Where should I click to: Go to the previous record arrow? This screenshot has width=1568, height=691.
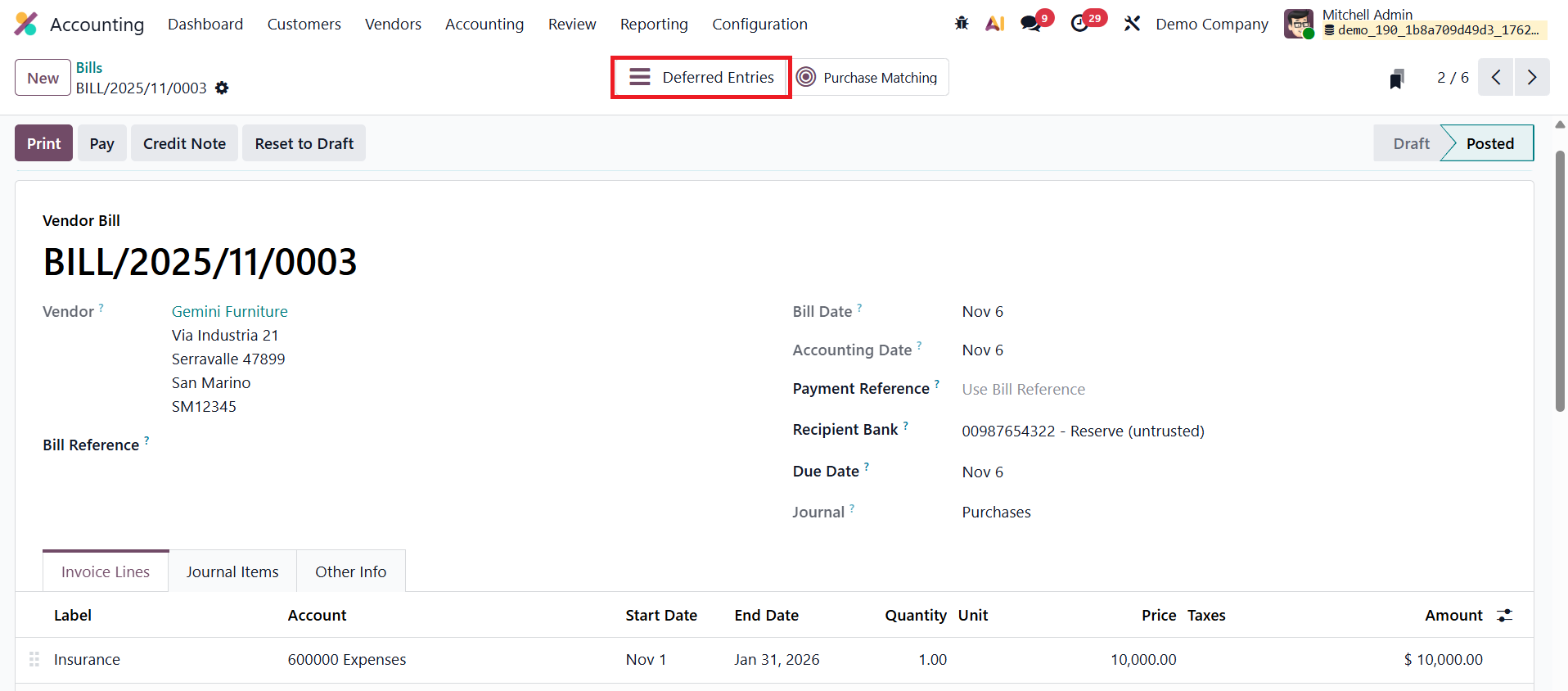1495,78
